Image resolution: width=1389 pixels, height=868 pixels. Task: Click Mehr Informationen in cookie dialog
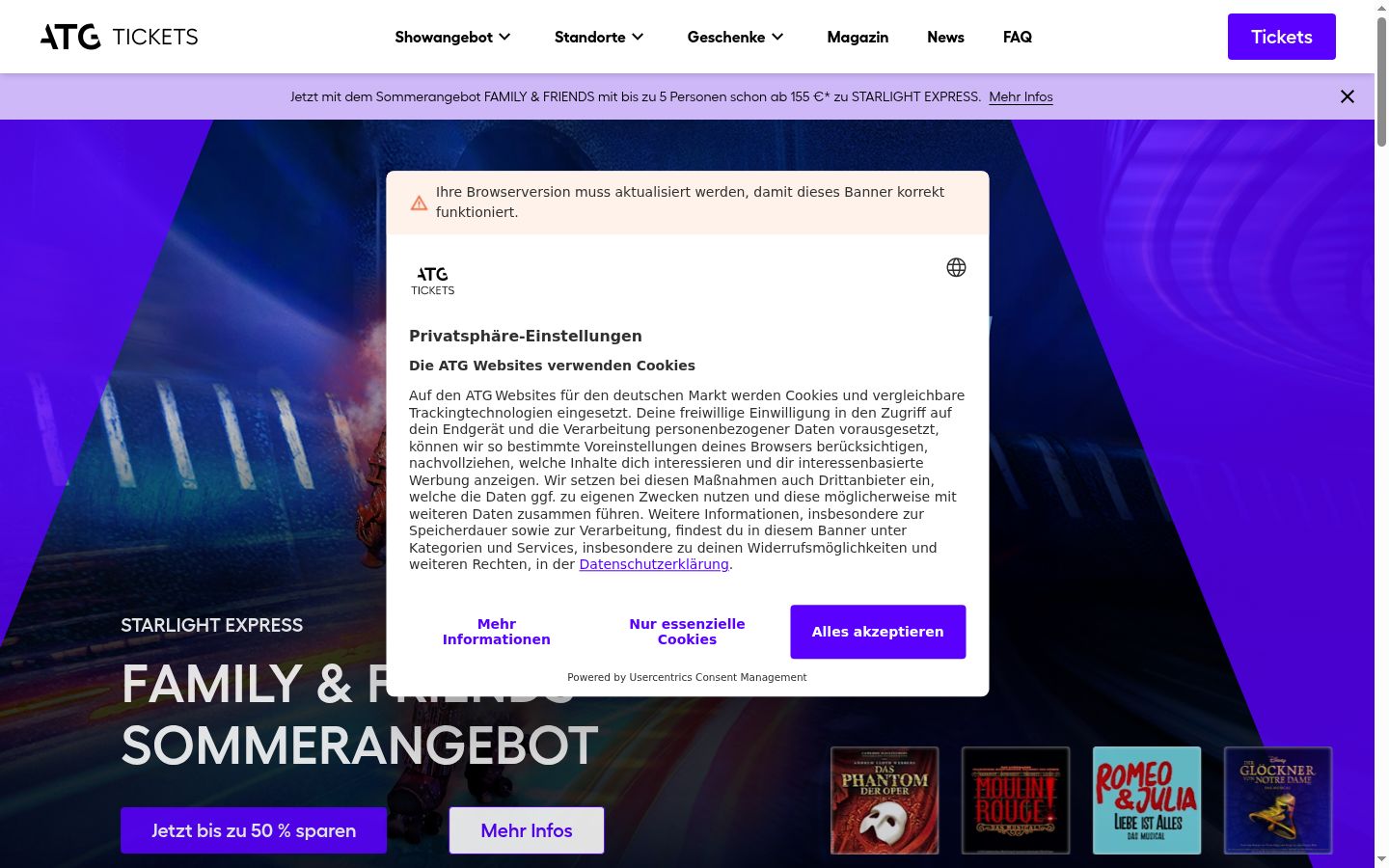[497, 632]
